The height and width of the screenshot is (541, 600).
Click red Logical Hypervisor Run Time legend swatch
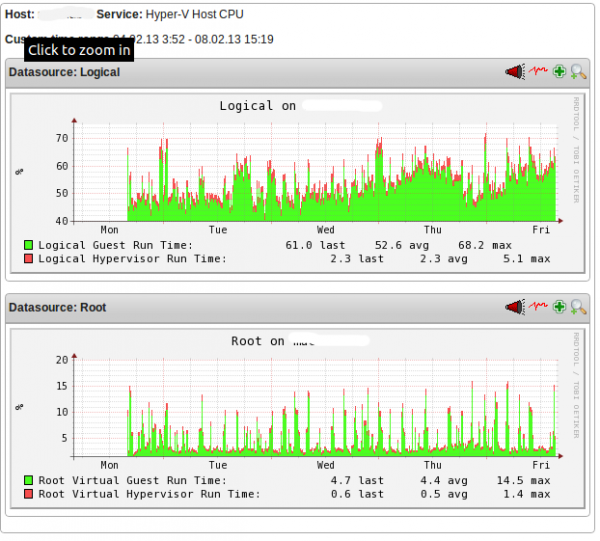29,259
